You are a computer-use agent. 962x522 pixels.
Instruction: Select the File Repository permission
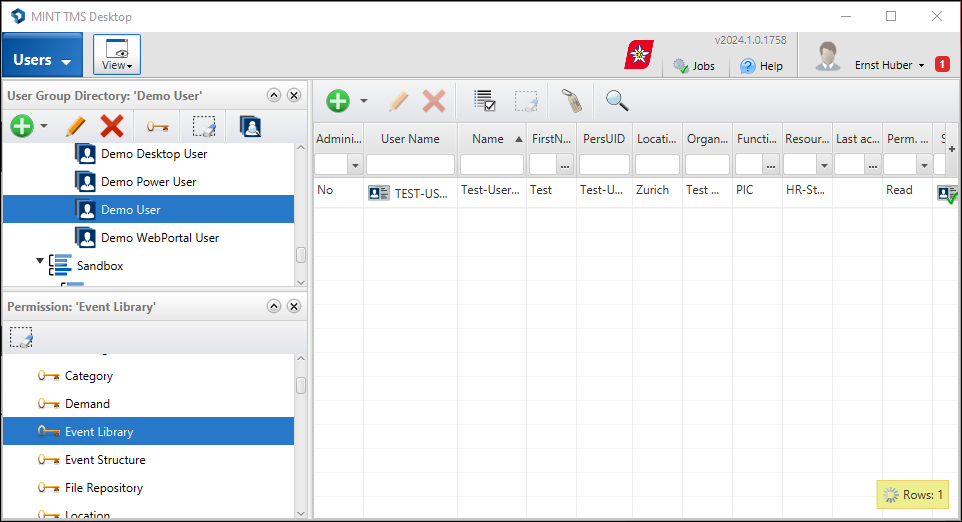point(104,488)
